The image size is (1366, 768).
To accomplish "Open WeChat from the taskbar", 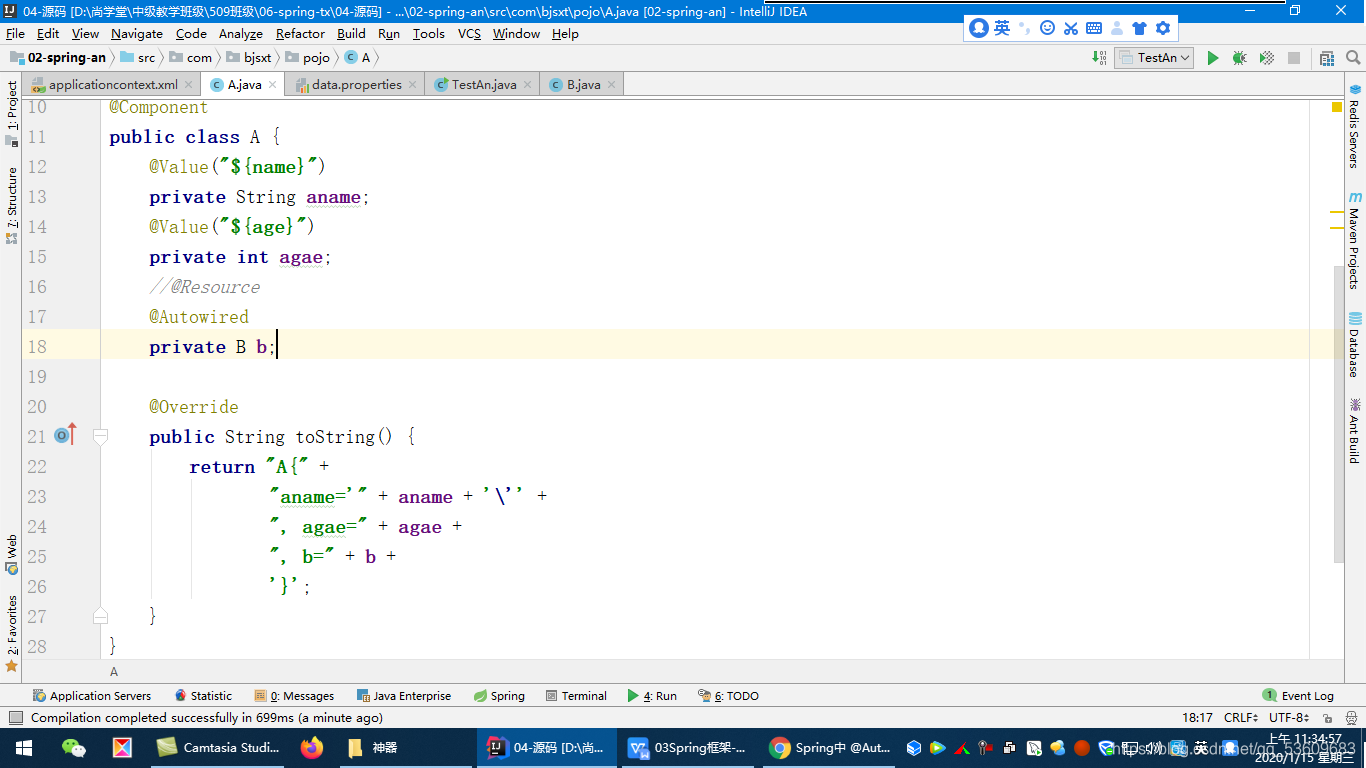I will point(74,747).
